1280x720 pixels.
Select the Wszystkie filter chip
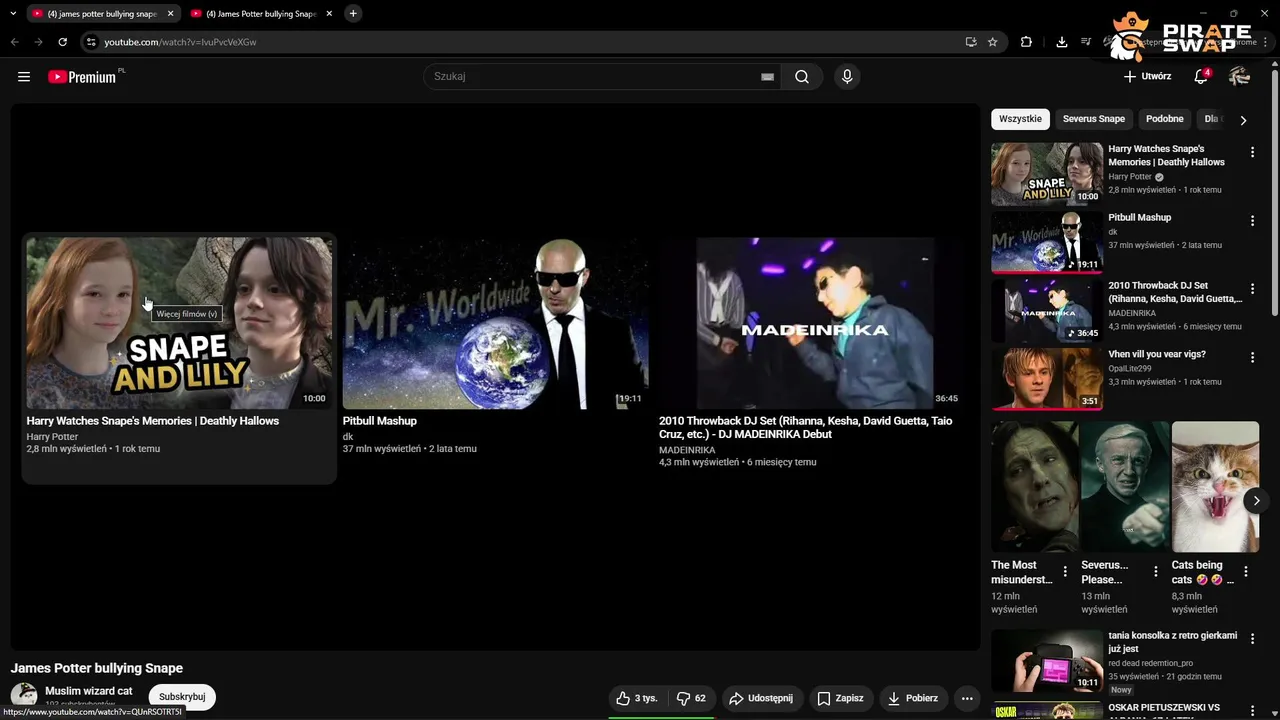click(1020, 119)
